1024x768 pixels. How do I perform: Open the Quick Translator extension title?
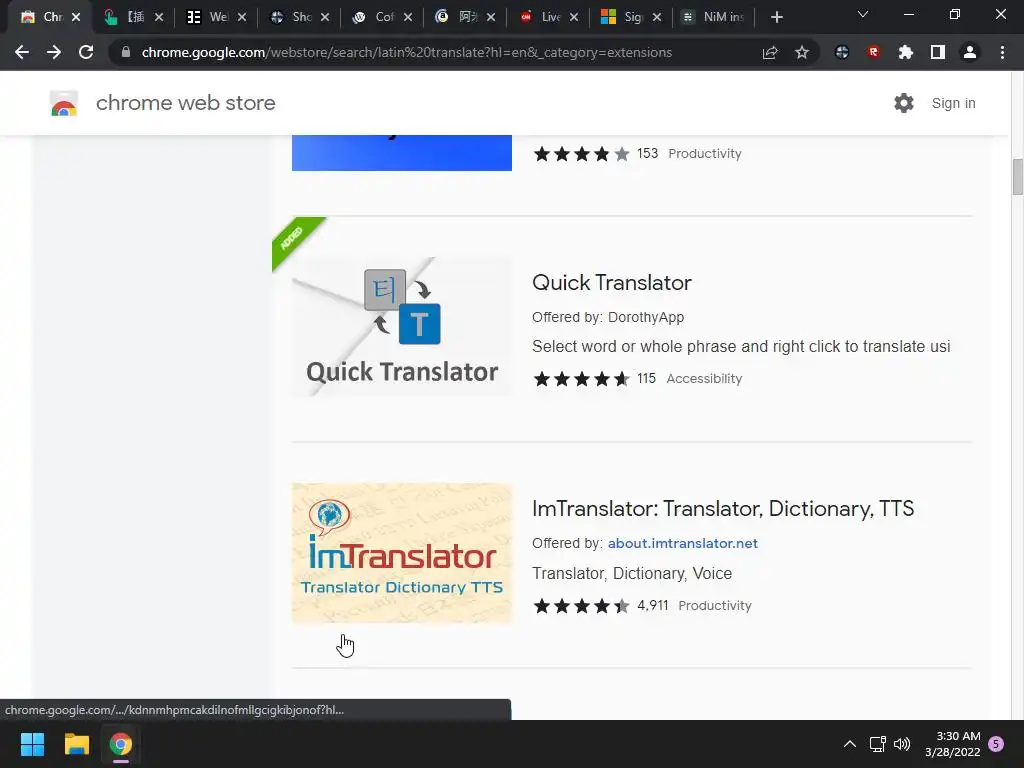coord(611,283)
